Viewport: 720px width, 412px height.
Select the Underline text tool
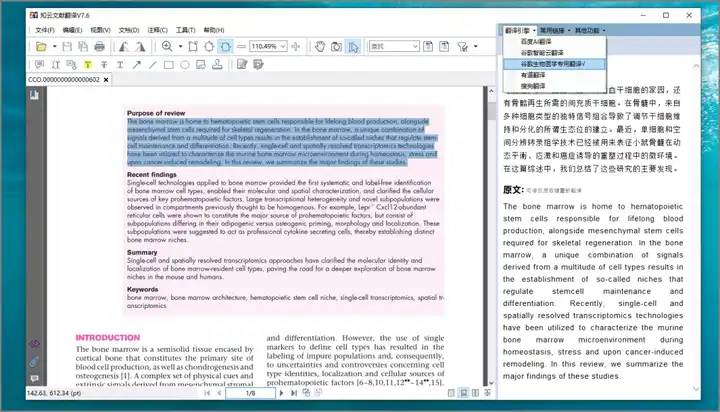tap(120, 65)
